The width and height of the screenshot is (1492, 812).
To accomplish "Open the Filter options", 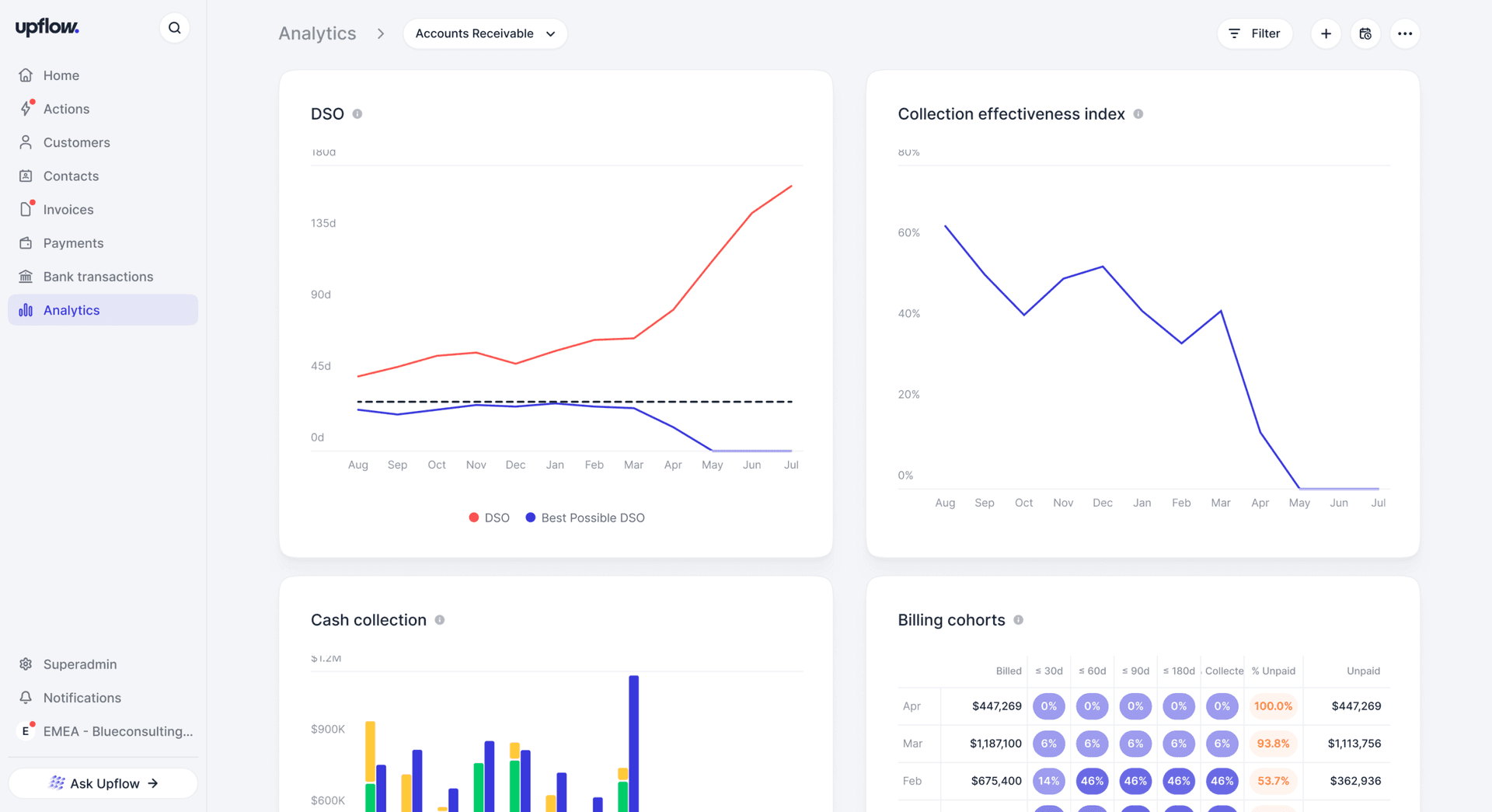I will [x=1254, y=33].
